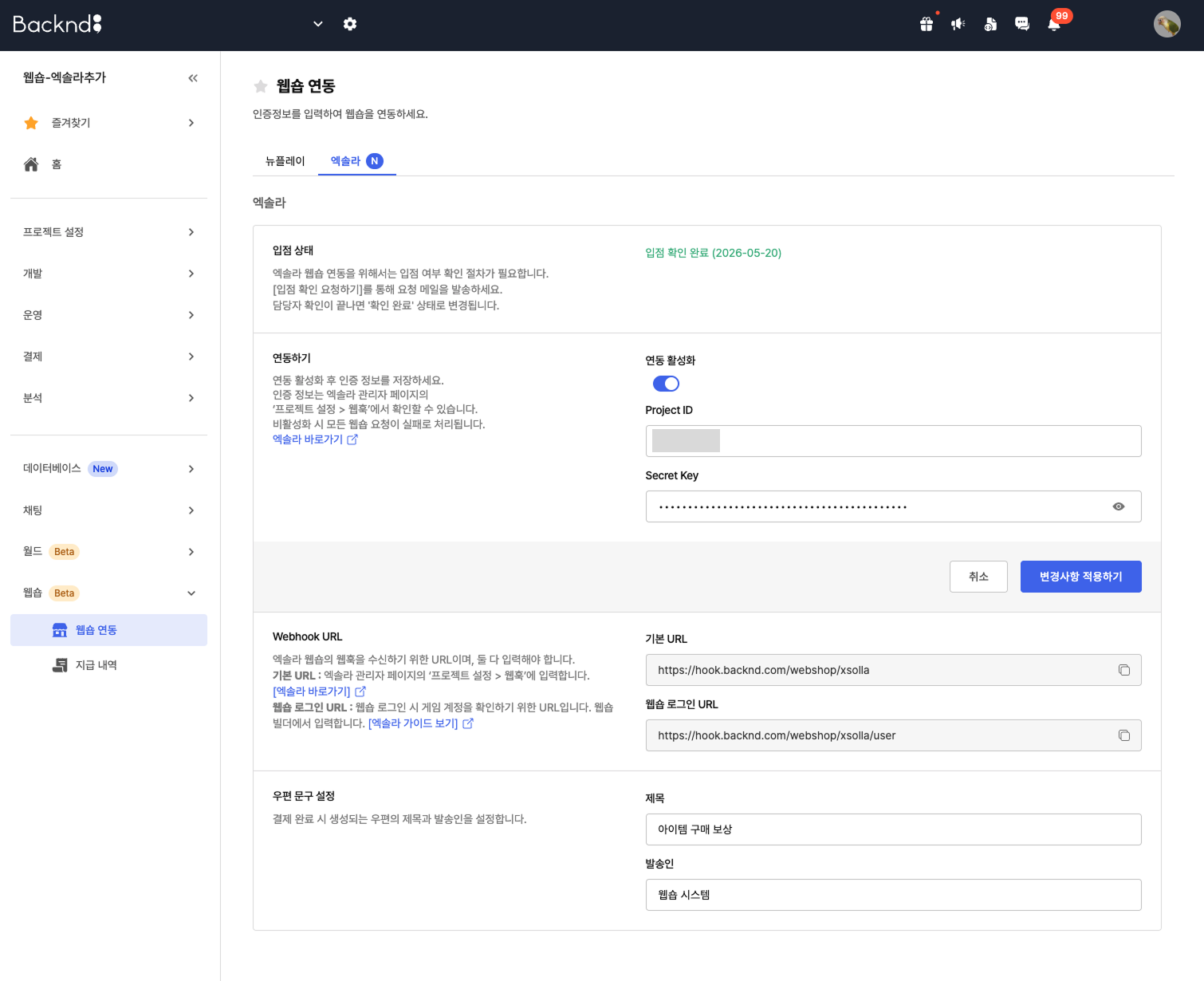1204x981 pixels.
Task: Click the Backnd logo
Action: coord(57,24)
